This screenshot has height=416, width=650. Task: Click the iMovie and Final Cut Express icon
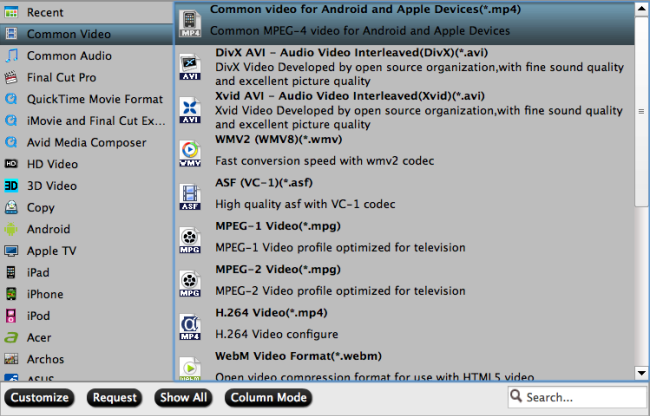click(x=11, y=121)
